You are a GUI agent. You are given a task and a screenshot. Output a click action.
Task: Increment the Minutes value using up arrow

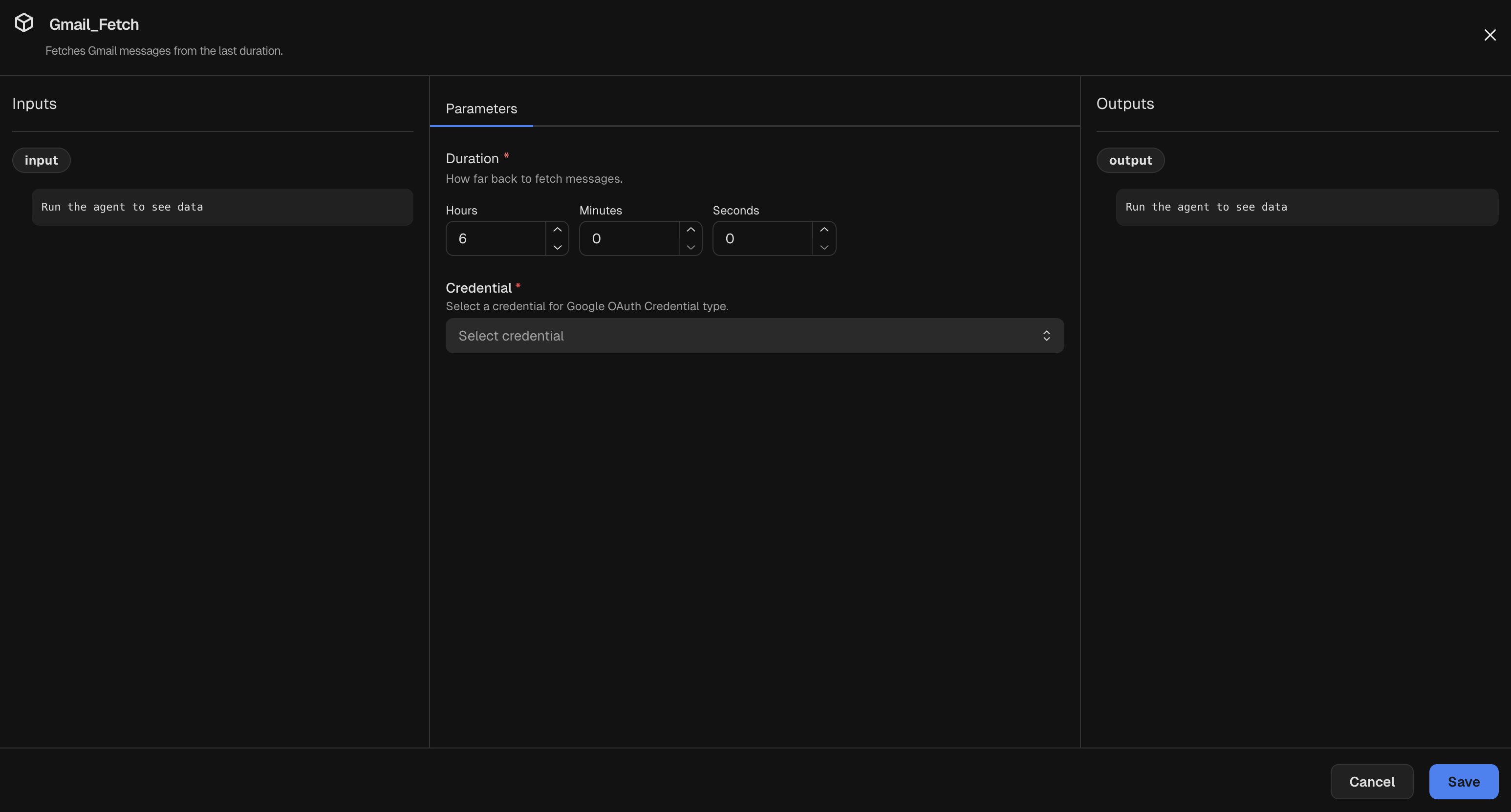coord(691,229)
